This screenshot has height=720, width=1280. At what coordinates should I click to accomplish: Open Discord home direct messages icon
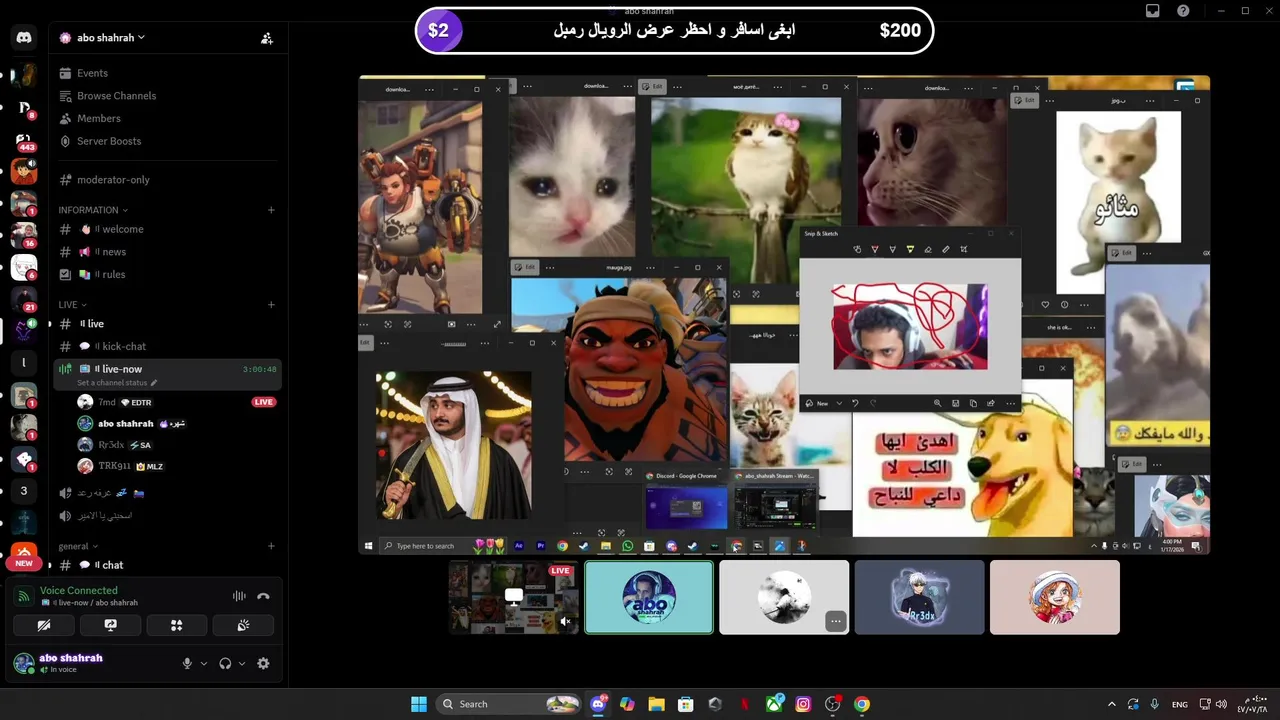tap(24, 38)
